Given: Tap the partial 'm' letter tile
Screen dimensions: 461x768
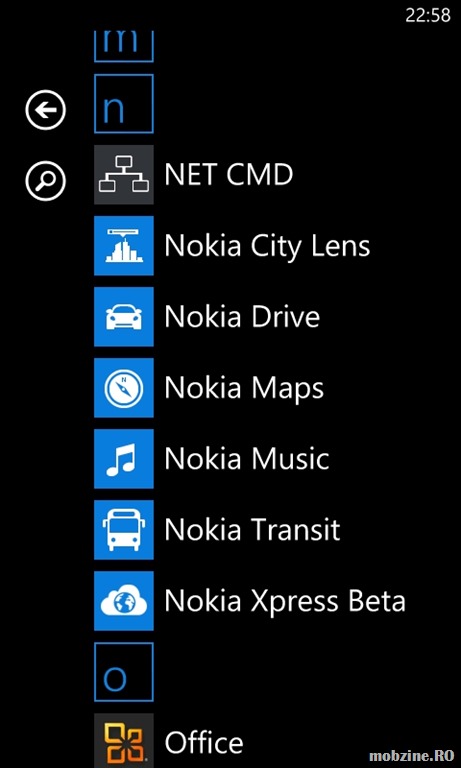Looking at the screenshot, I should [124, 47].
